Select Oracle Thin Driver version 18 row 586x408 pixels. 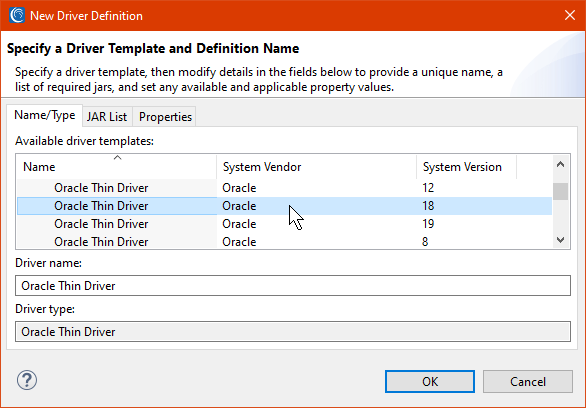point(284,206)
